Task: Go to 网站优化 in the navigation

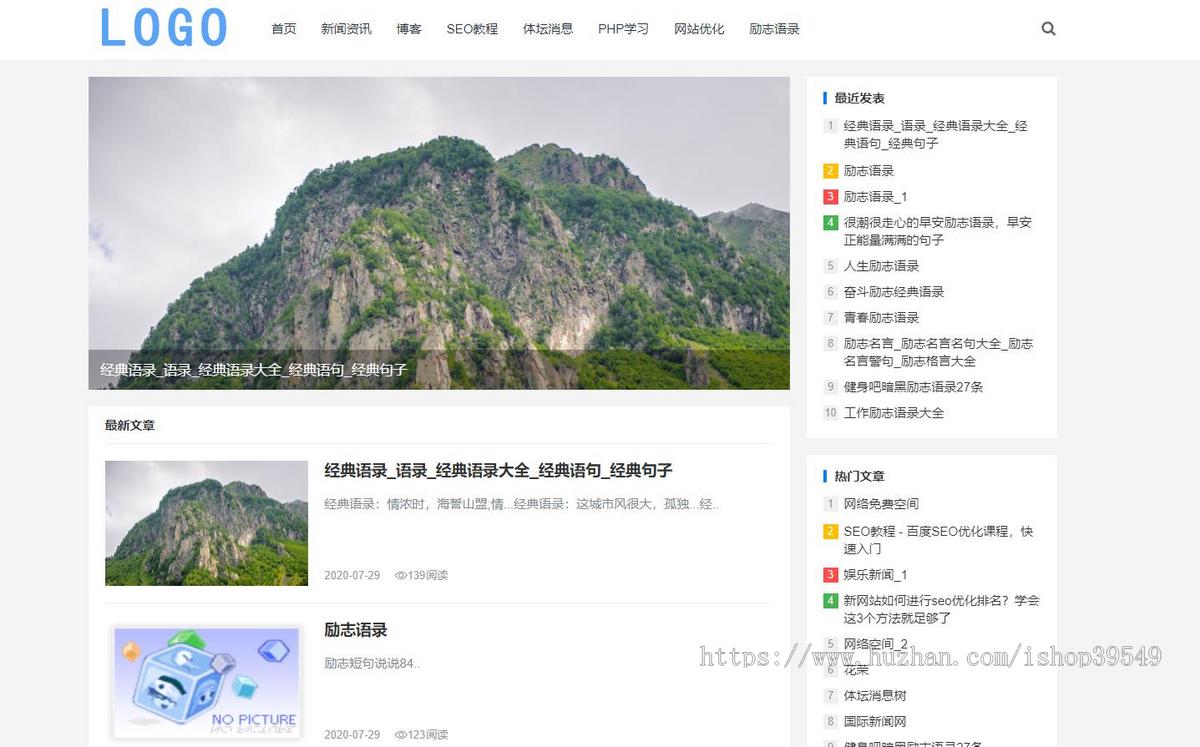Action: point(699,29)
